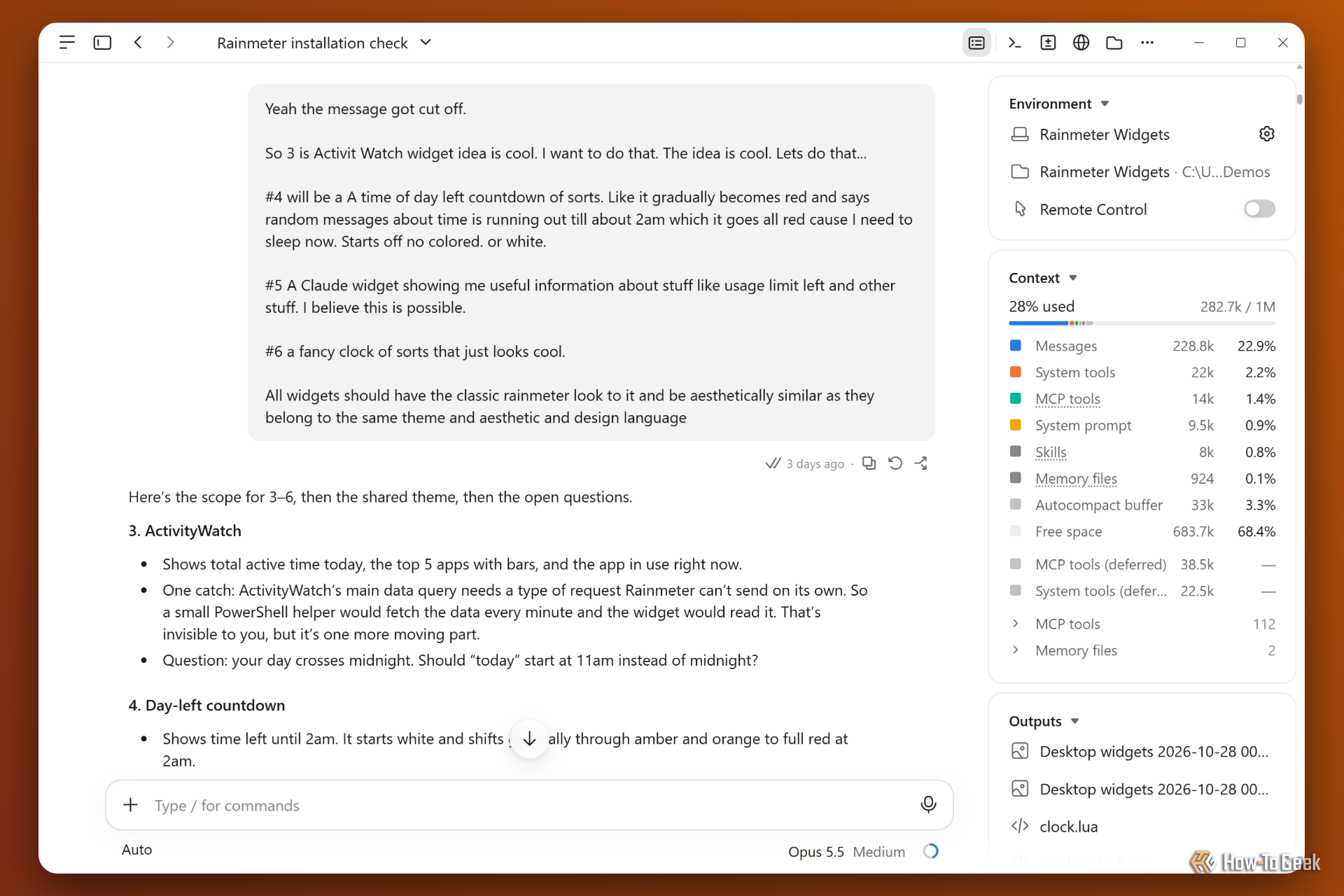Viewport: 1344px width, 896px height.
Task: Open the hamburger menu icon
Action: pos(67,43)
